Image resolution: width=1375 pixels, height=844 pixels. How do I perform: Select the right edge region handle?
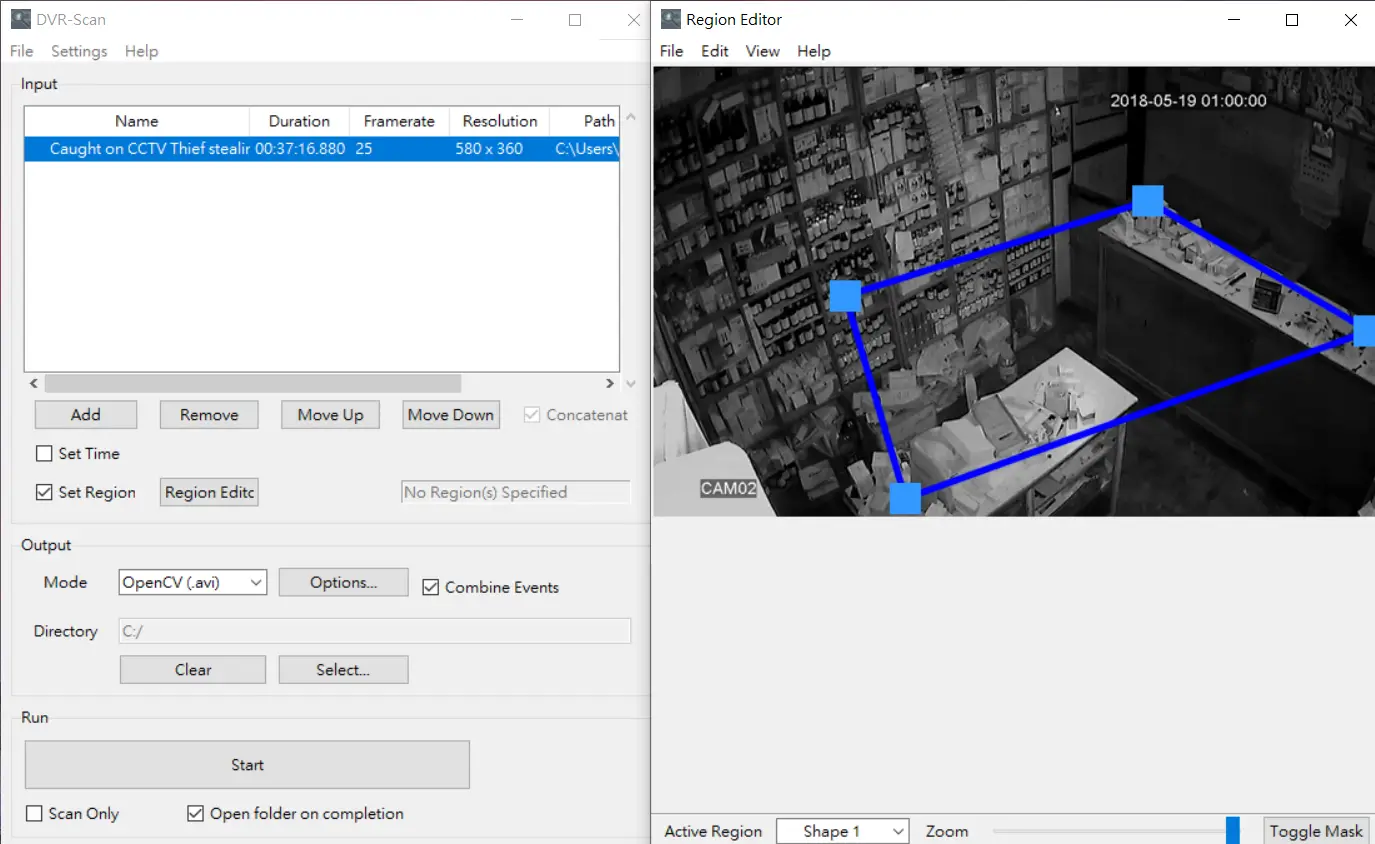[1365, 331]
